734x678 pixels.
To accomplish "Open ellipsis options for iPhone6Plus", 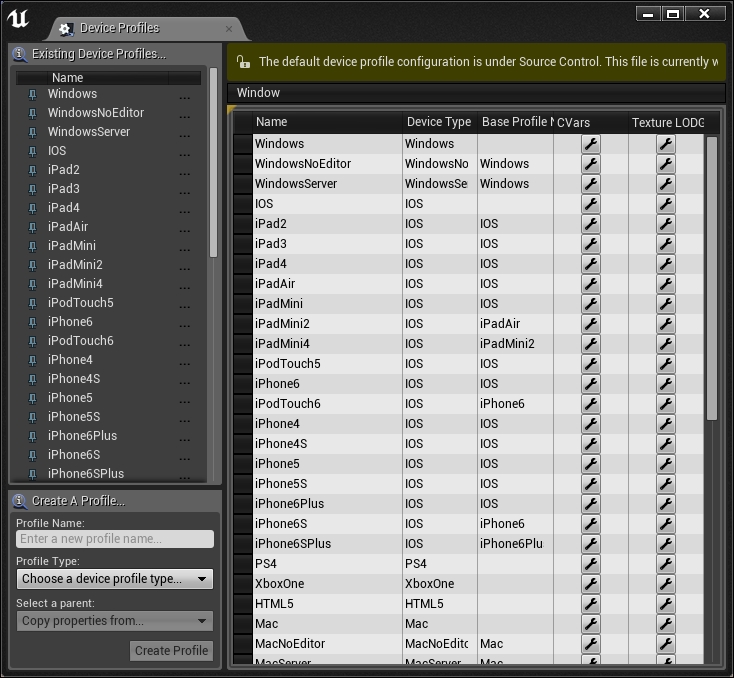I will 185,440.
